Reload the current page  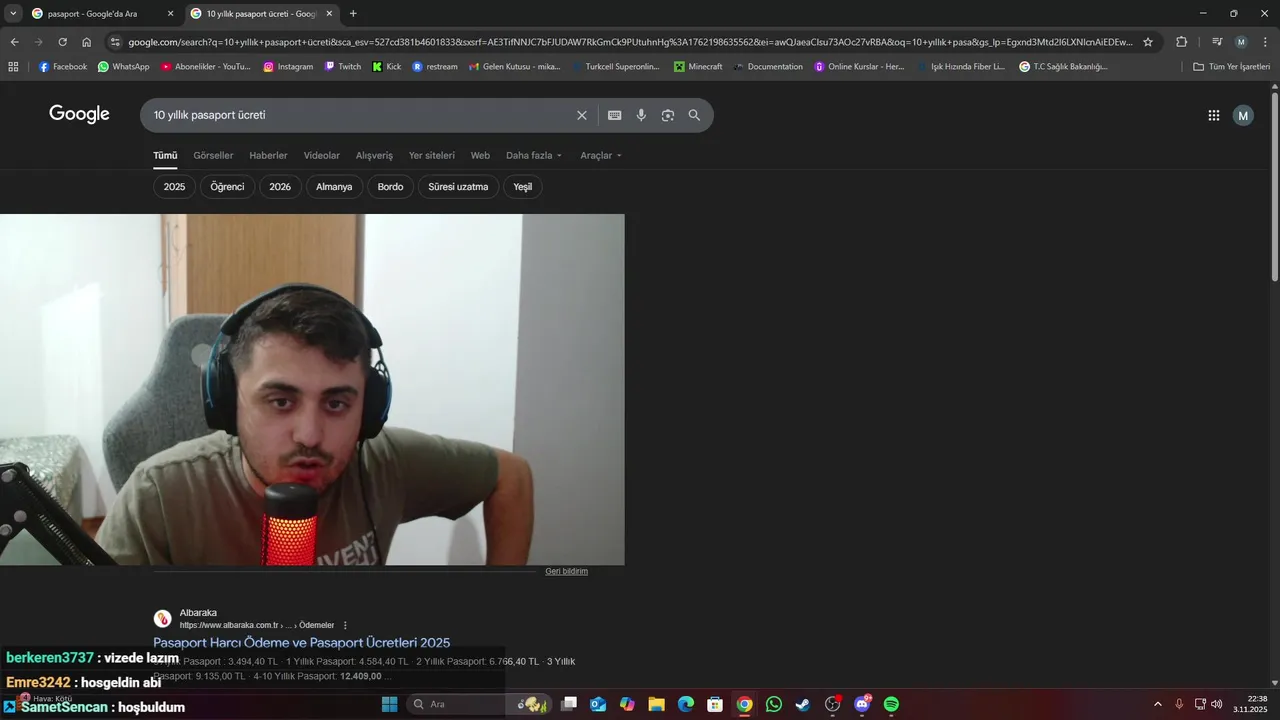(x=62, y=42)
